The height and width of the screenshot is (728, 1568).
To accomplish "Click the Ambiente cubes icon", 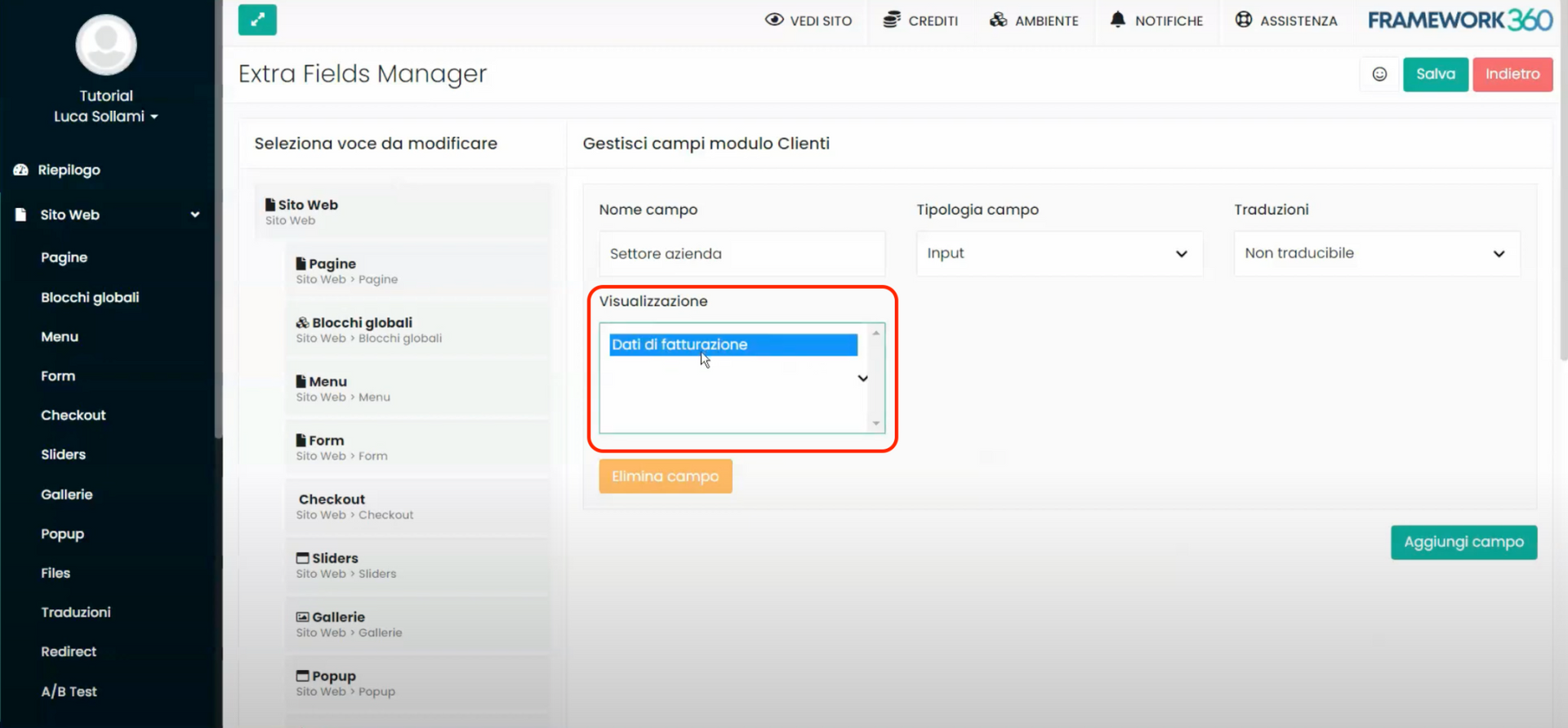I will point(998,20).
